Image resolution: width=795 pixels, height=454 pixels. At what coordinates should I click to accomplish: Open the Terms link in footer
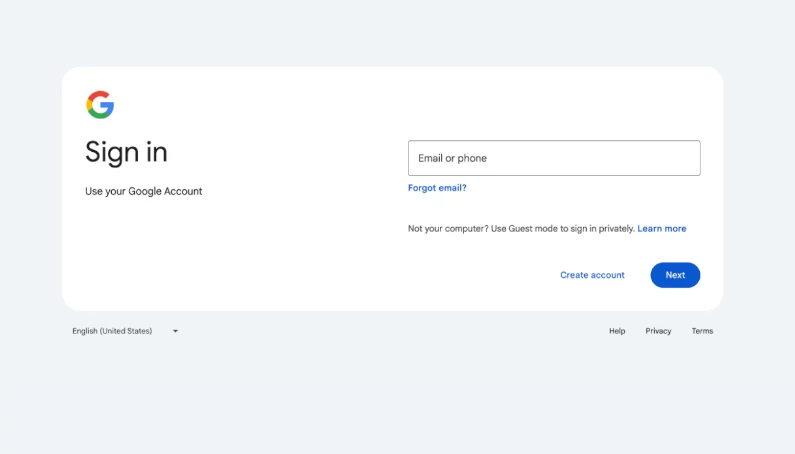point(702,331)
